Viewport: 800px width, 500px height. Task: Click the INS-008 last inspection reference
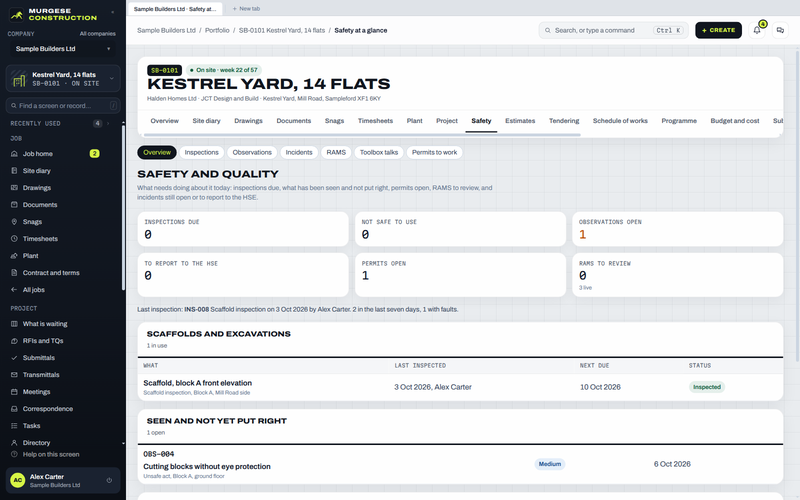196,309
